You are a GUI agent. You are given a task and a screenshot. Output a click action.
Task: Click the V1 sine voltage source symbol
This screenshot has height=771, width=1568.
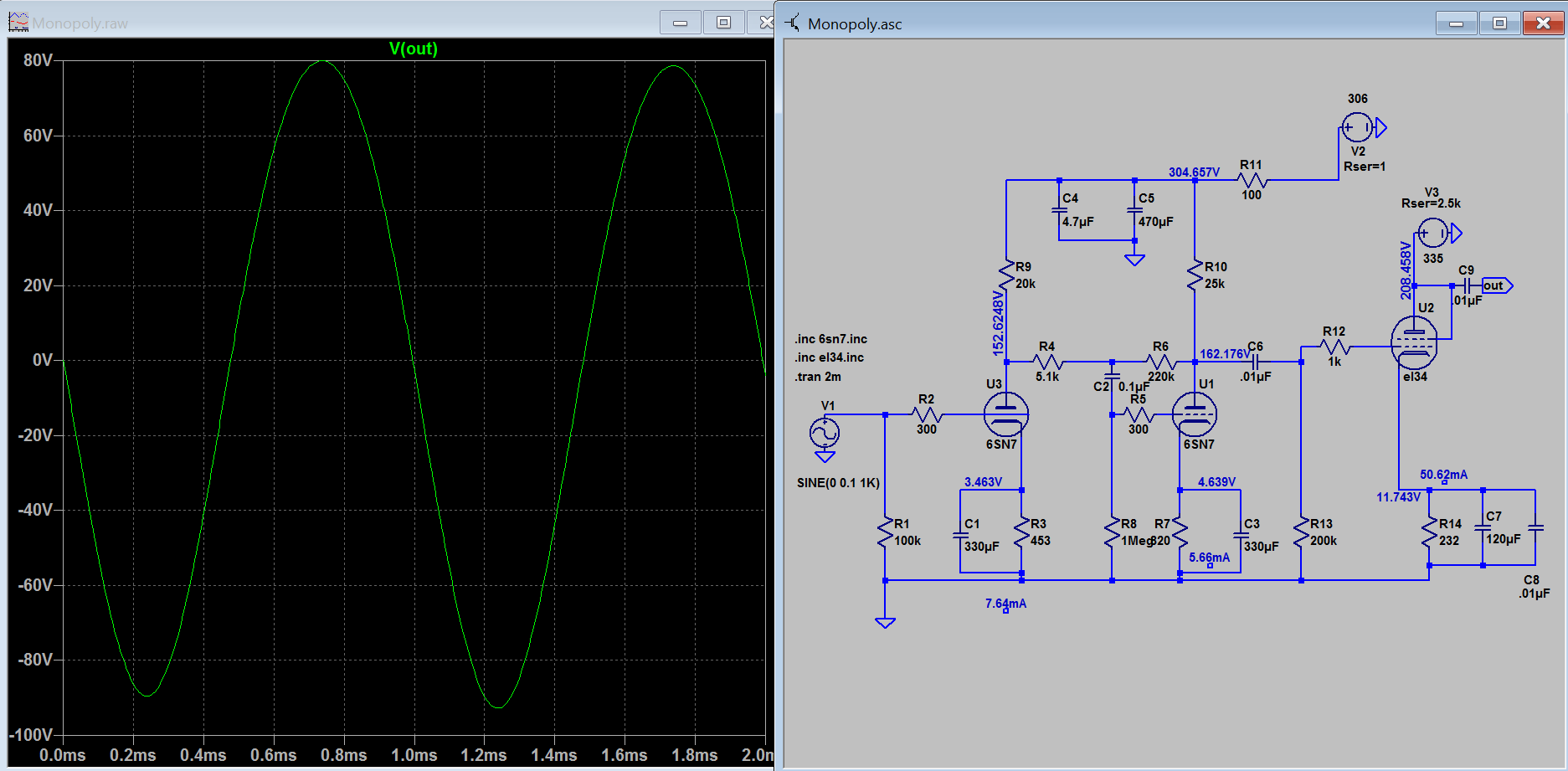point(825,433)
